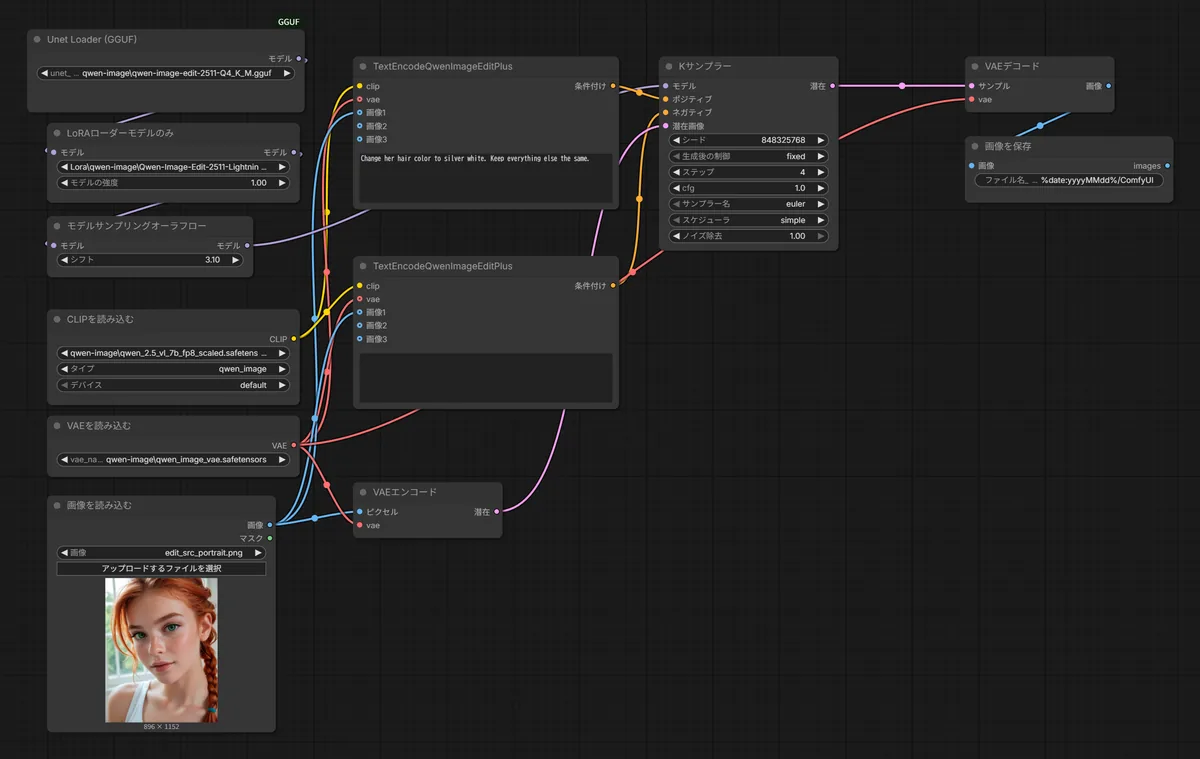Decrement the シード value with its left arrow
Image resolution: width=1200 pixels, height=759 pixels.
pyautogui.click(x=676, y=140)
